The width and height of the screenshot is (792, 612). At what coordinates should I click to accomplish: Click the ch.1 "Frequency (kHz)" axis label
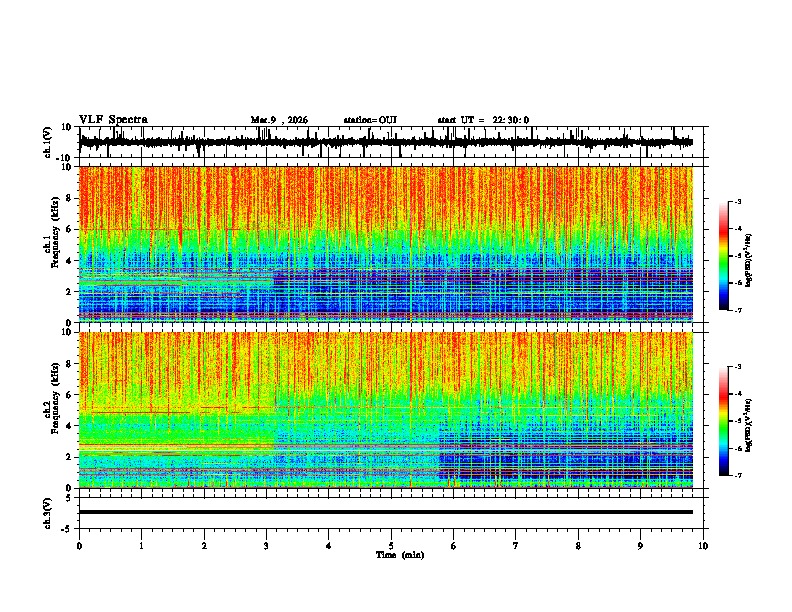[55, 232]
